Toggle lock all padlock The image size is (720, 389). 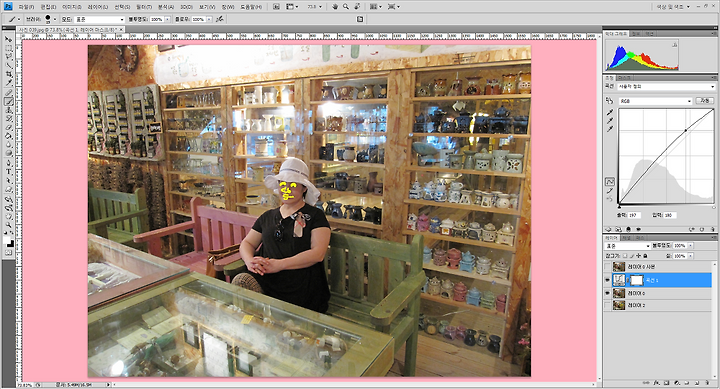(x=645, y=256)
